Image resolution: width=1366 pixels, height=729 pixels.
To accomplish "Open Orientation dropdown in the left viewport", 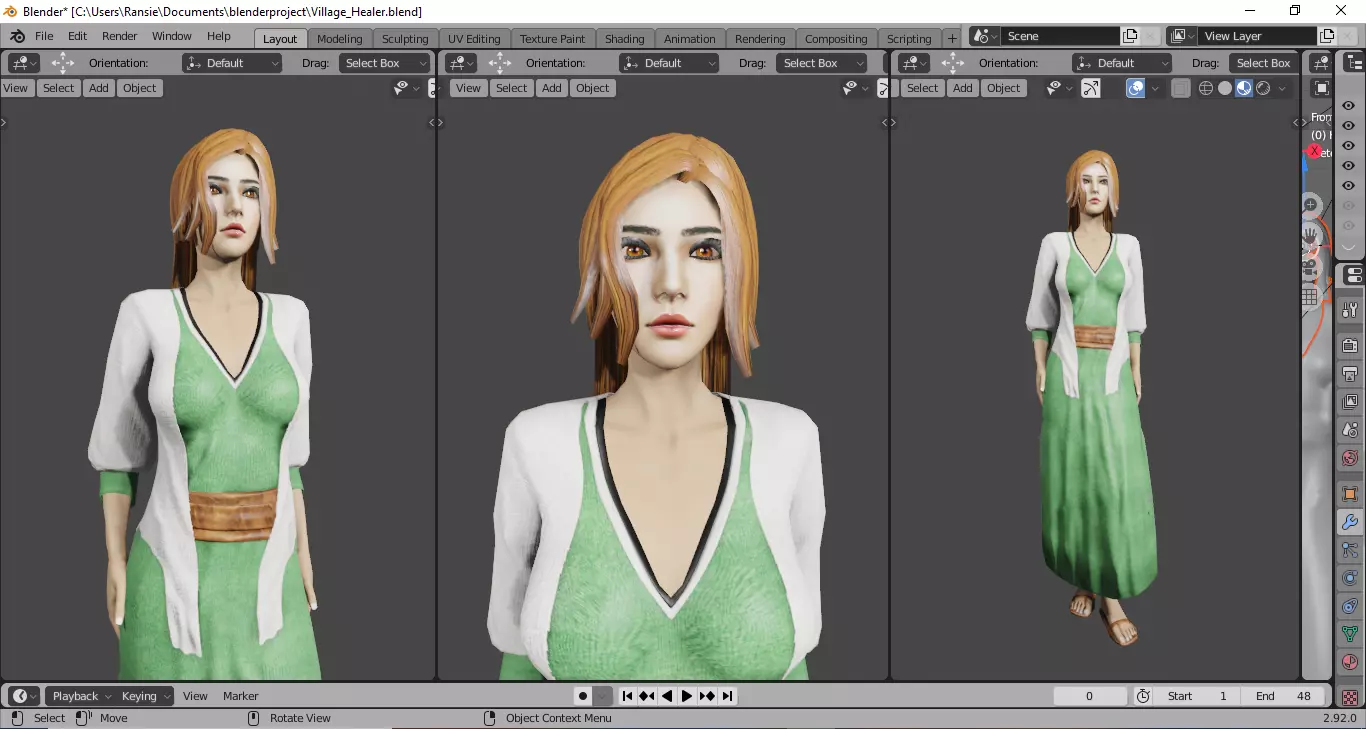I will click(233, 63).
